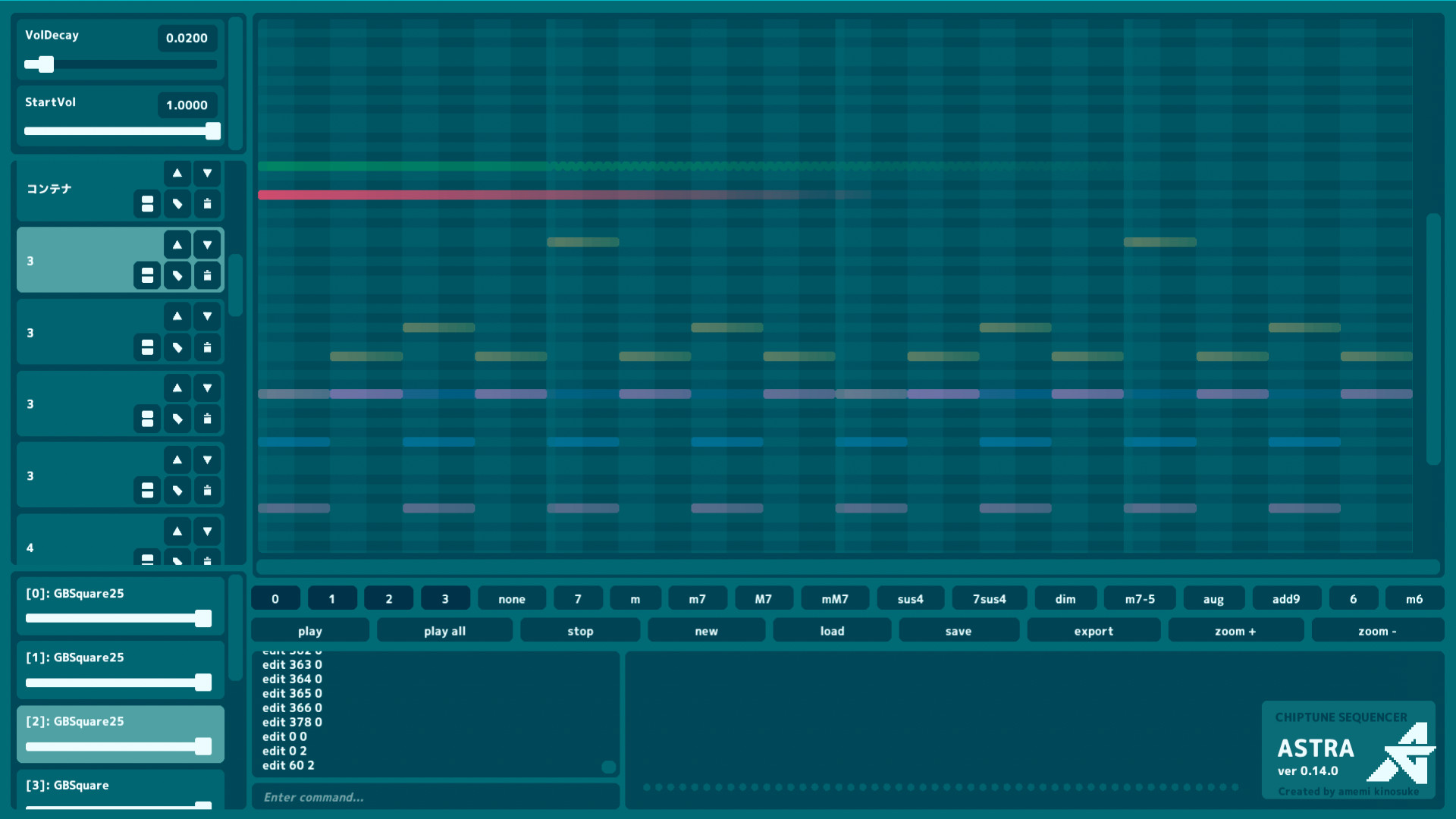Screen dimensions: 1456x819
Task: Select chord type m7 in the chord bar
Action: [697, 598]
